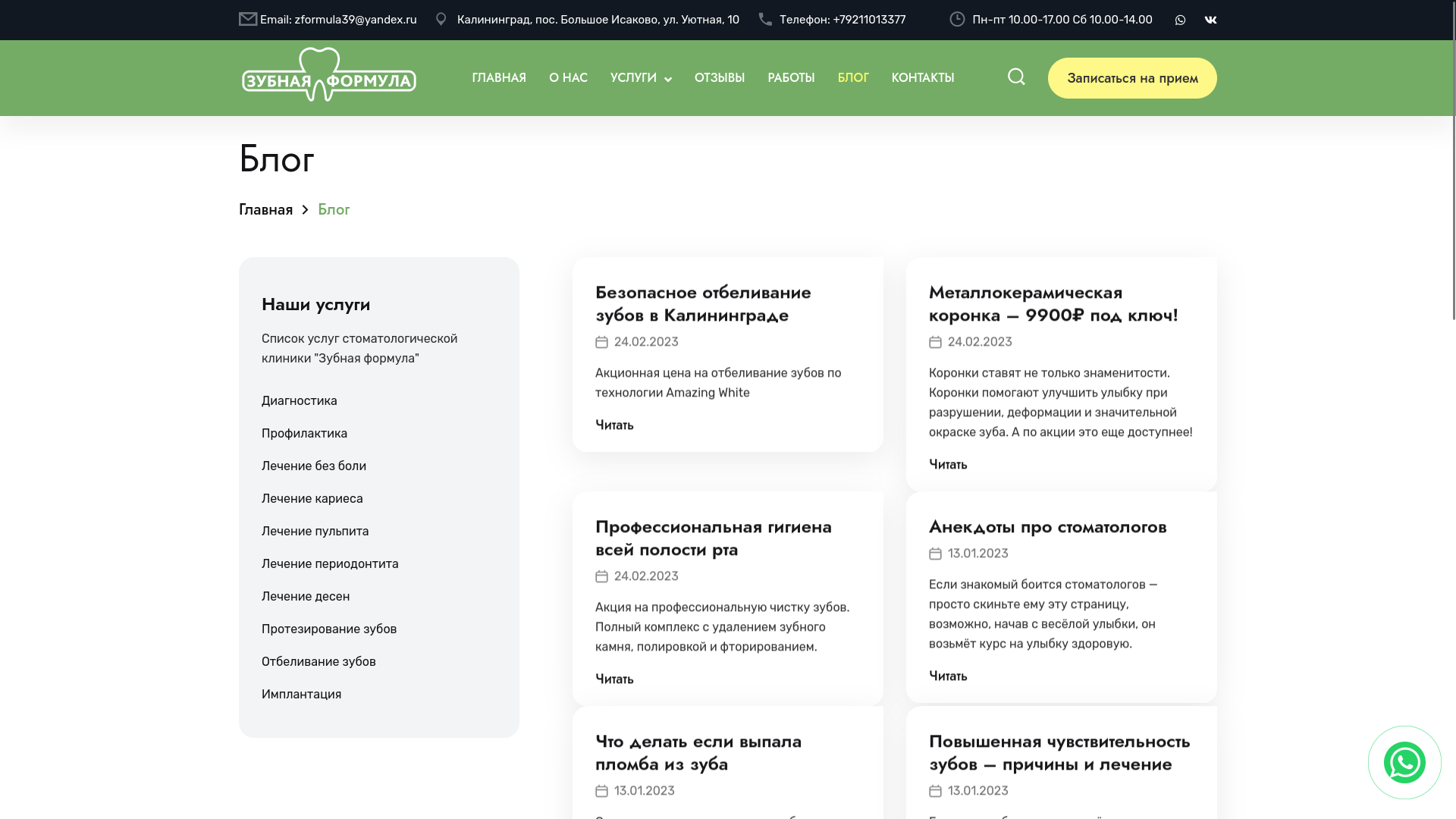Open Лечение пульпита service link
This screenshot has width=1456, height=819.
pyautogui.click(x=315, y=532)
